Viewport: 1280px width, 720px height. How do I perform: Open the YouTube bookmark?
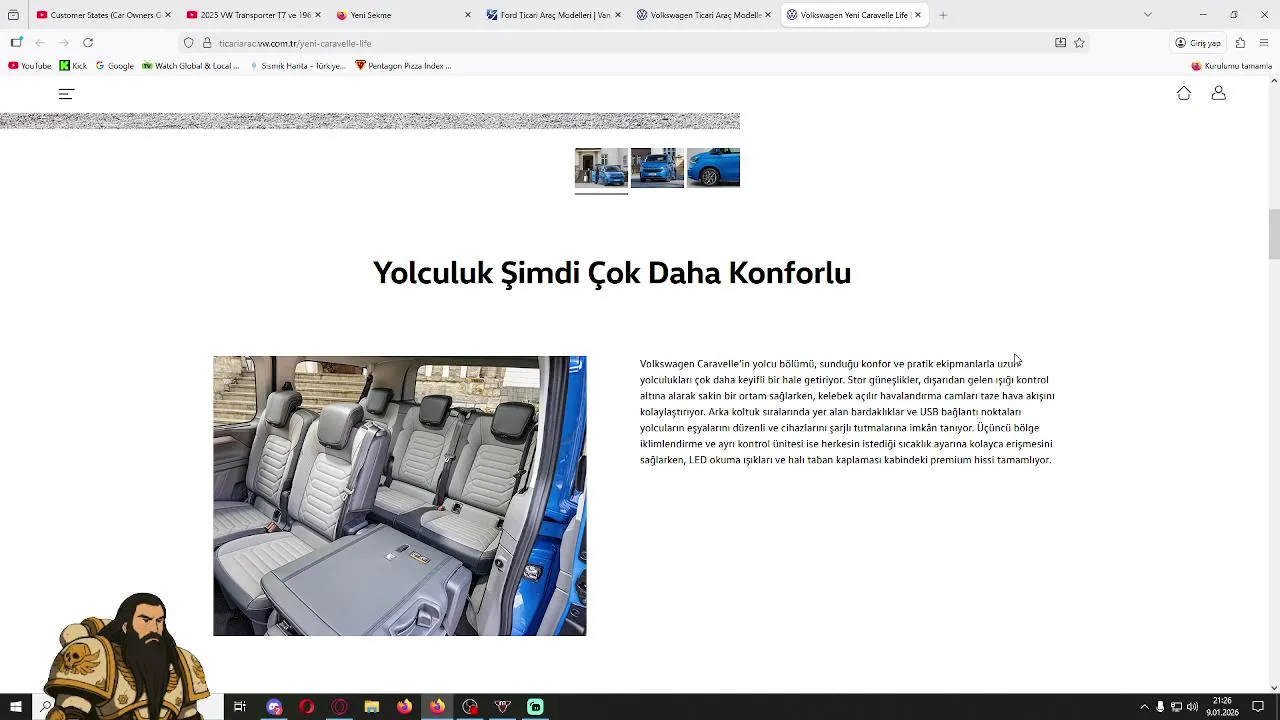coord(30,66)
